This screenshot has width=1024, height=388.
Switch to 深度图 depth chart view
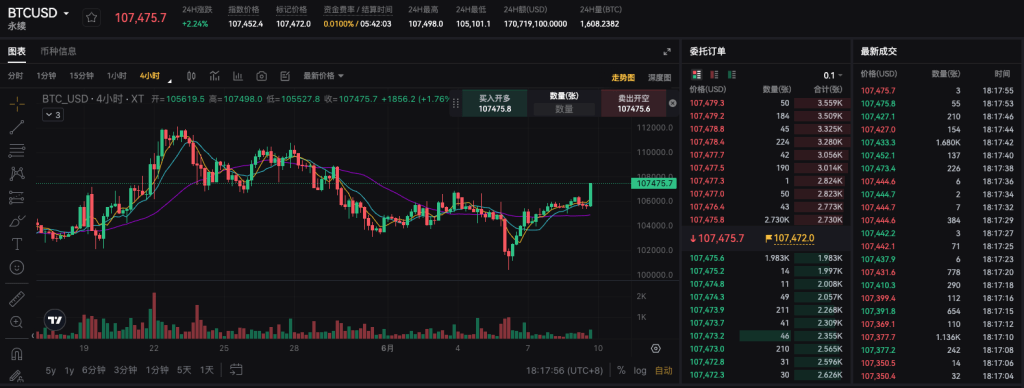coord(659,77)
